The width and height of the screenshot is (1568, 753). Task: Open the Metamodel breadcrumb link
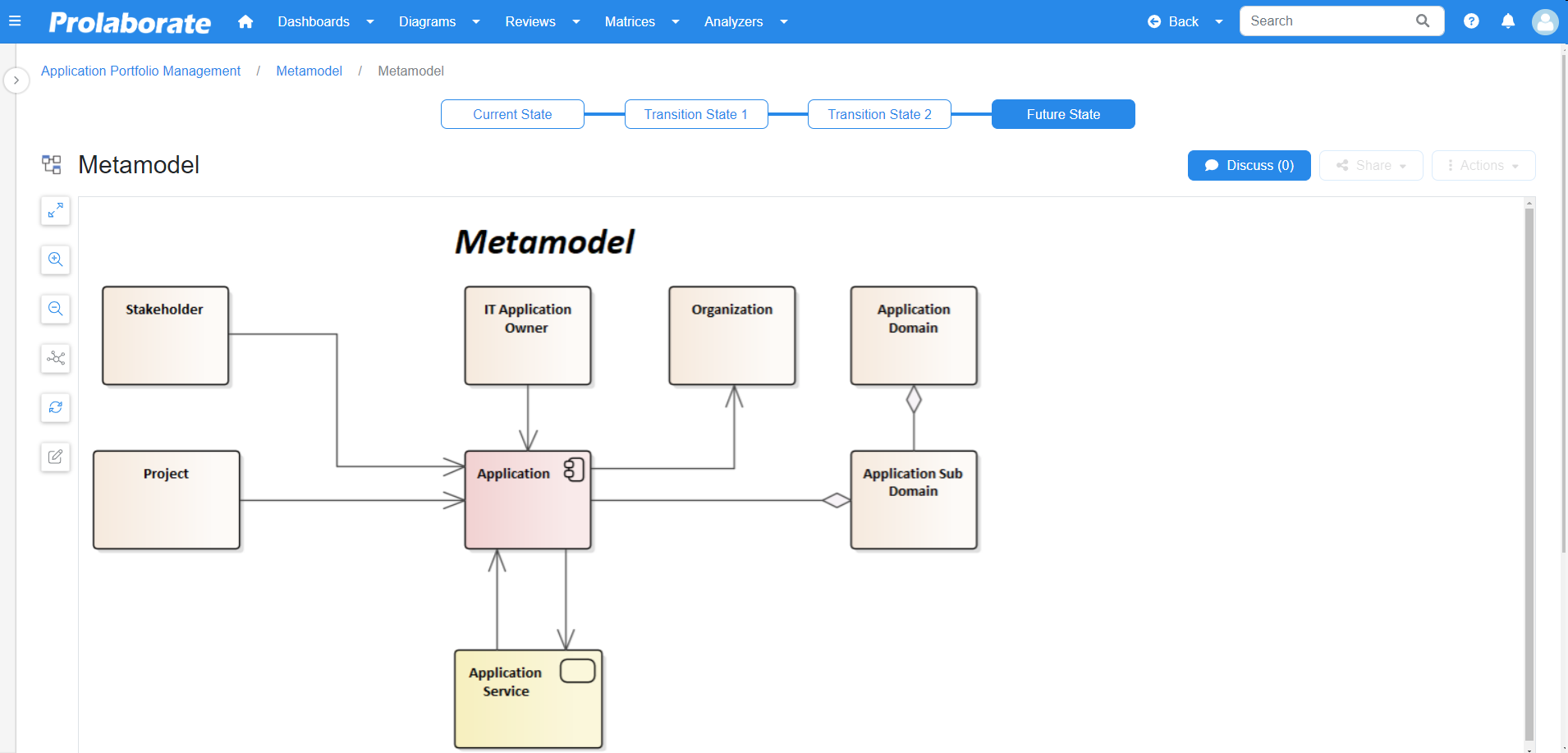pyautogui.click(x=309, y=71)
